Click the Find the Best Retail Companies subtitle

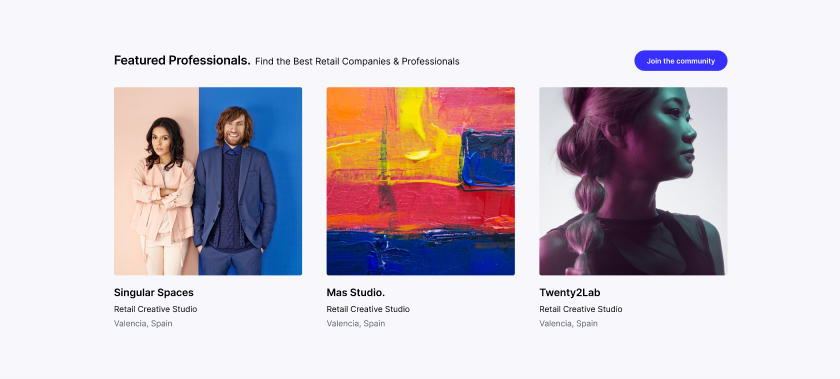(357, 62)
